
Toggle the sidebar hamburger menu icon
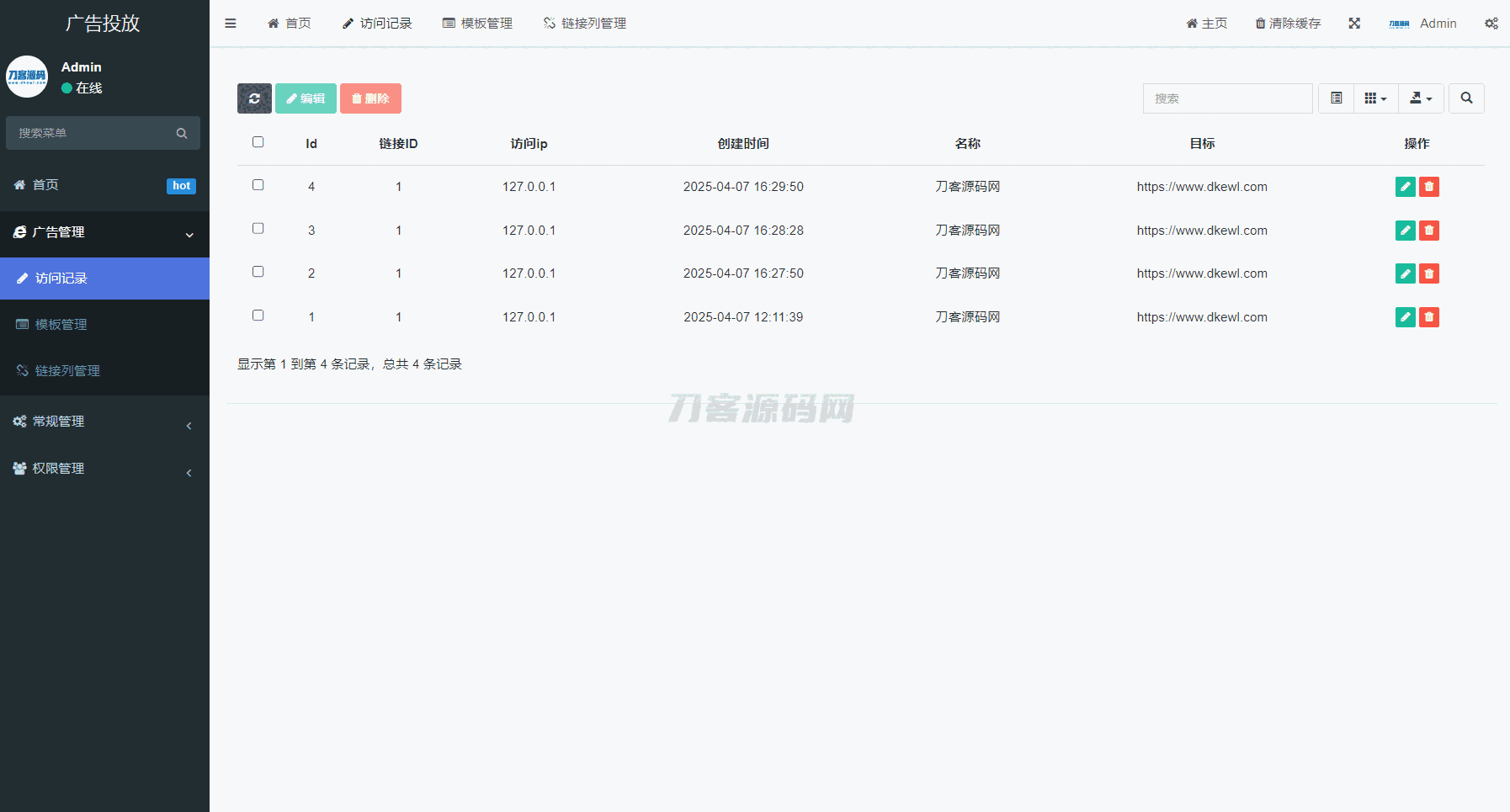[x=230, y=24]
